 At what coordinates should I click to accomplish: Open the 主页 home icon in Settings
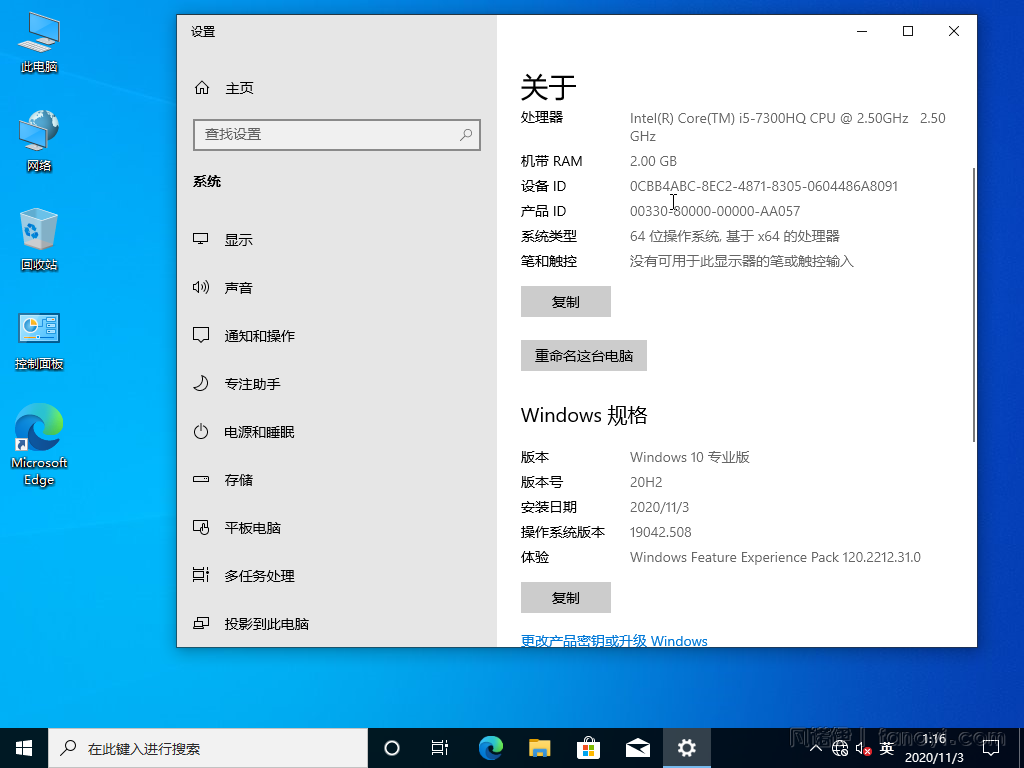(x=202, y=88)
